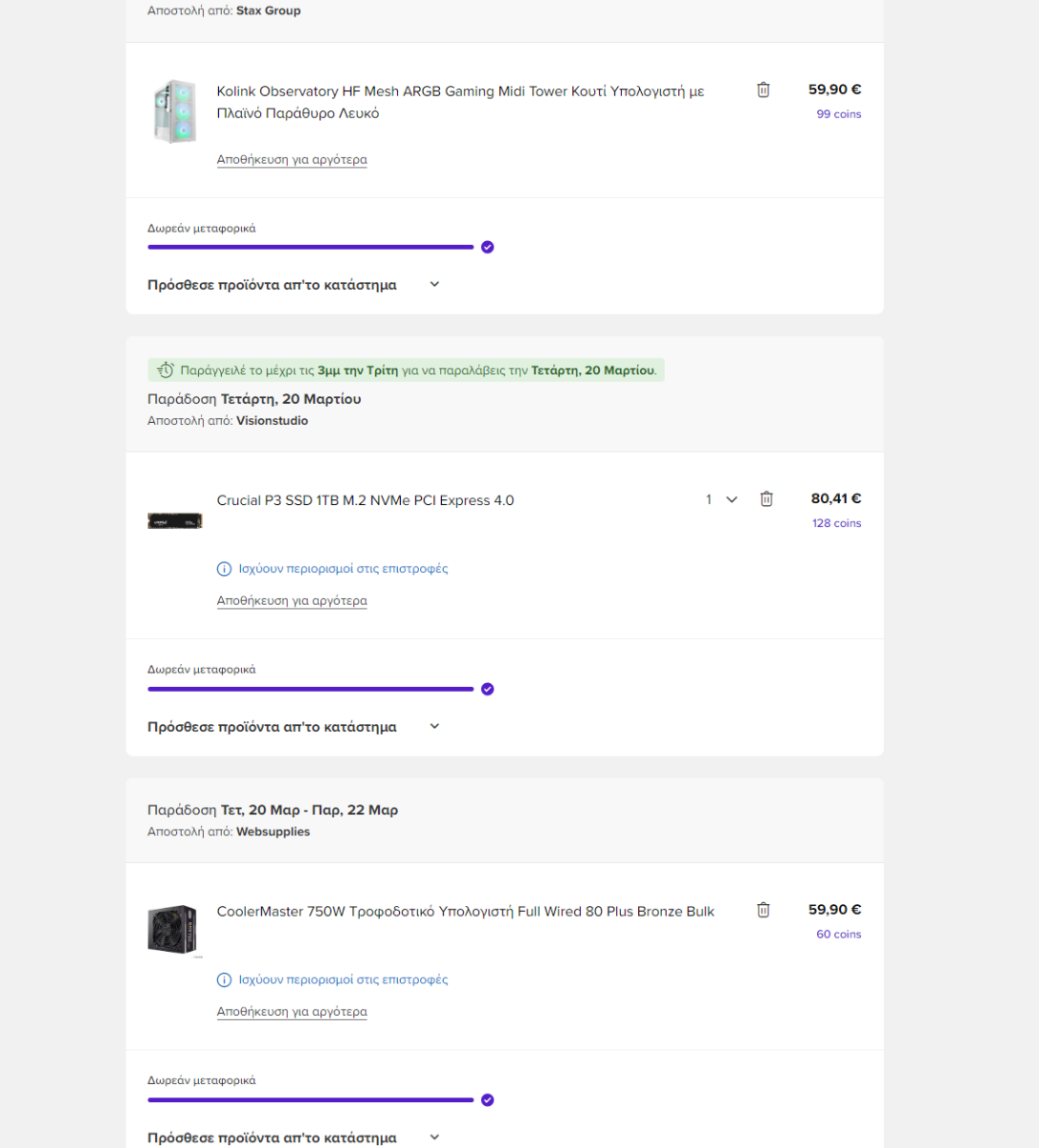The width and height of the screenshot is (1039, 1148).
Task: Click the info icon under Crucial P3 SSD
Action: [224, 569]
